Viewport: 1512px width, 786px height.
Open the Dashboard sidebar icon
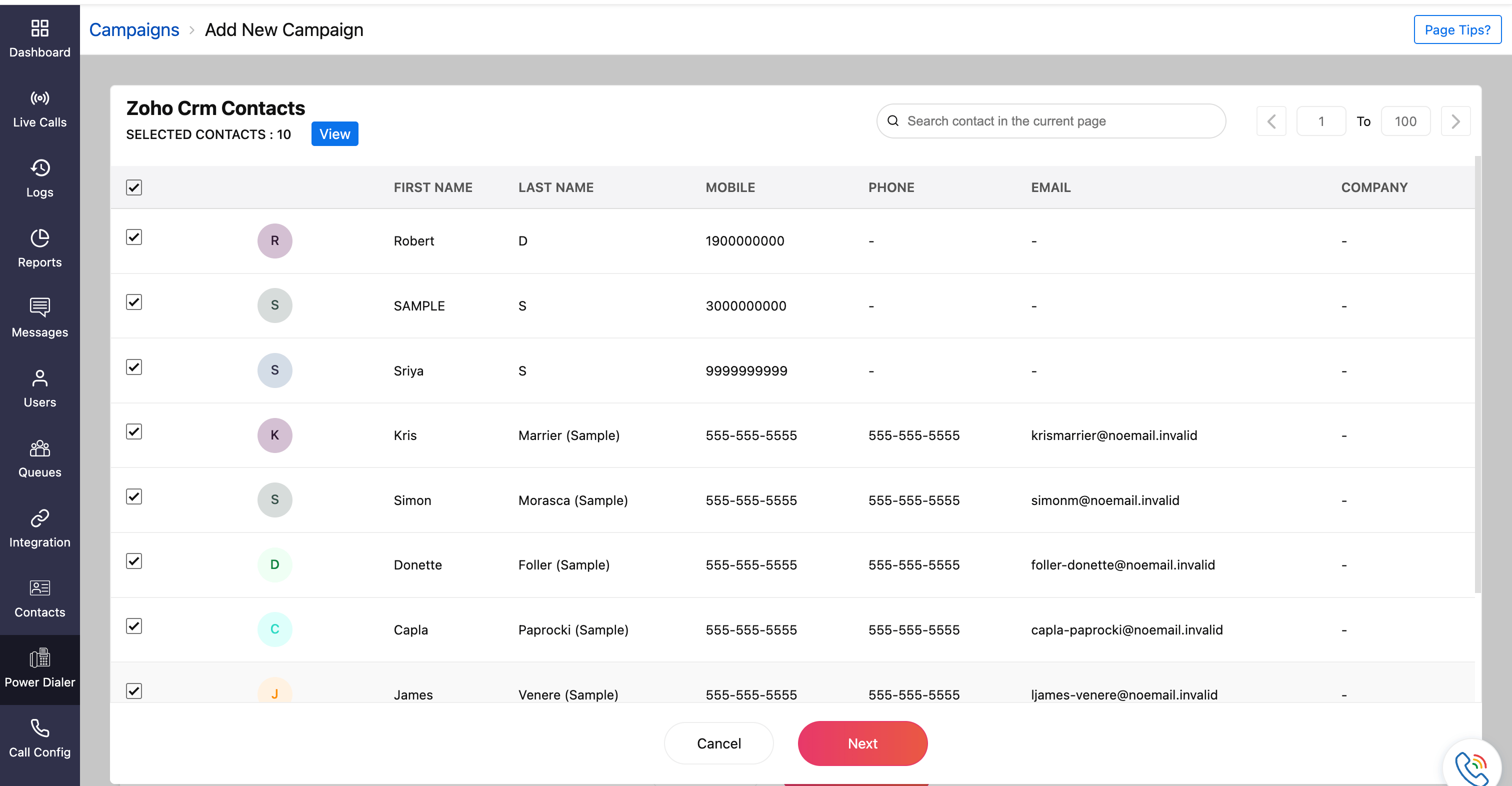pos(39,29)
